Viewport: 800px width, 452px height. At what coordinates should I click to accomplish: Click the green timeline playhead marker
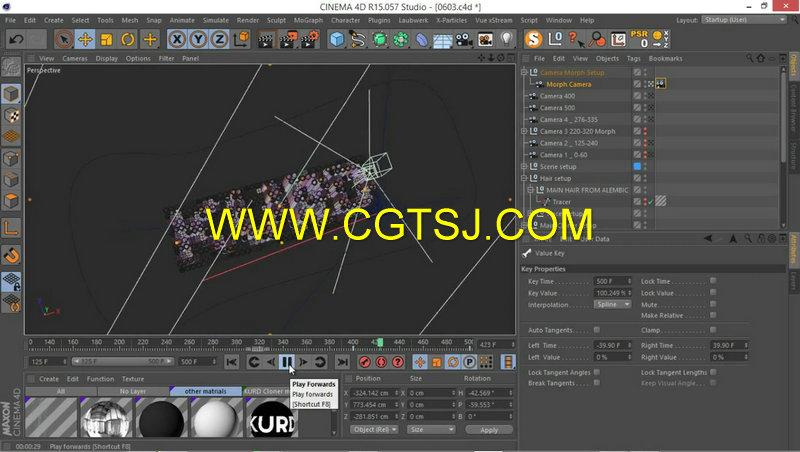(x=380, y=342)
